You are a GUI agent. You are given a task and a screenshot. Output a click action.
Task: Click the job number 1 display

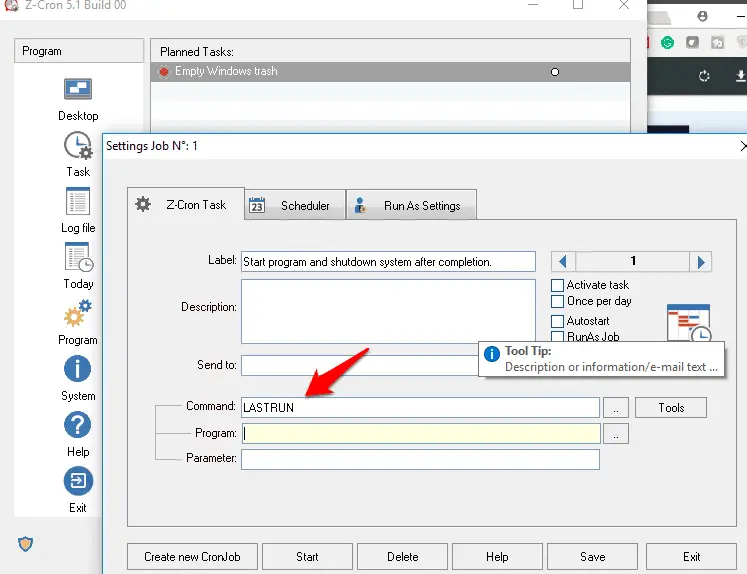point(633,262)
